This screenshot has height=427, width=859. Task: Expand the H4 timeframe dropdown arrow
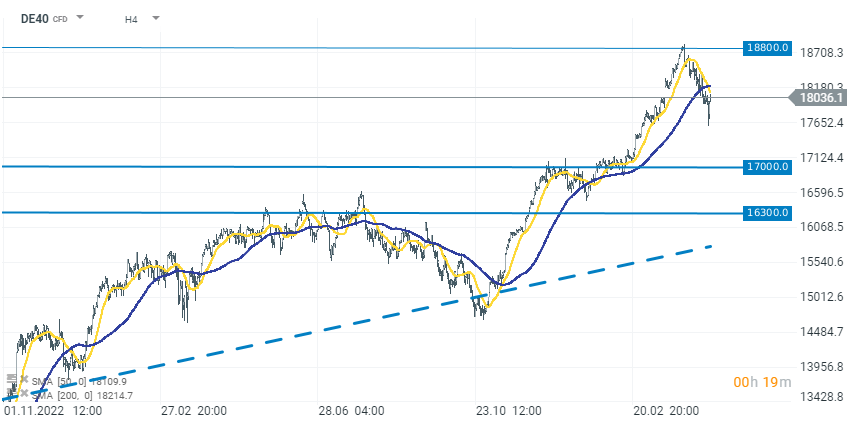point(156,18)
